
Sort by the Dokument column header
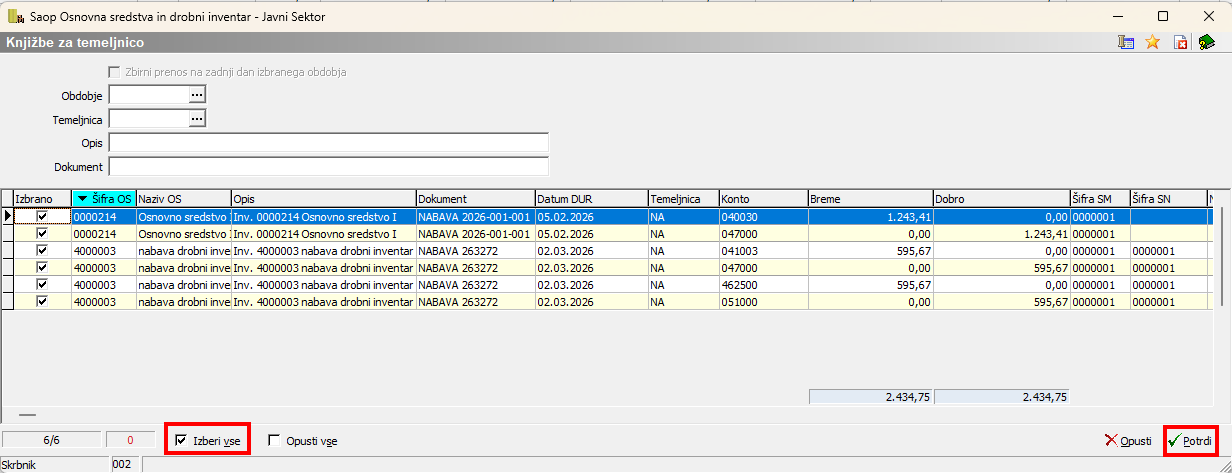point(475,198)
